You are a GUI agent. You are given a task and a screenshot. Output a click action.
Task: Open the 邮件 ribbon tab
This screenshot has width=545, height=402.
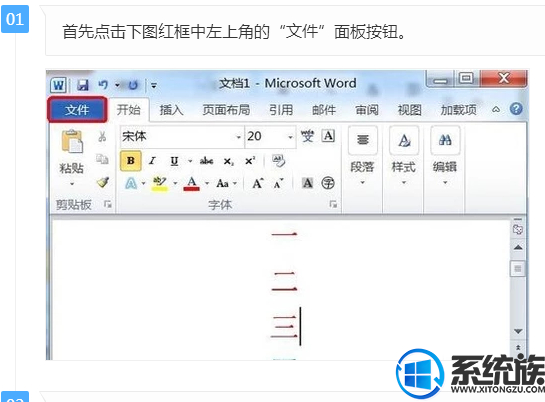point(324,110)
